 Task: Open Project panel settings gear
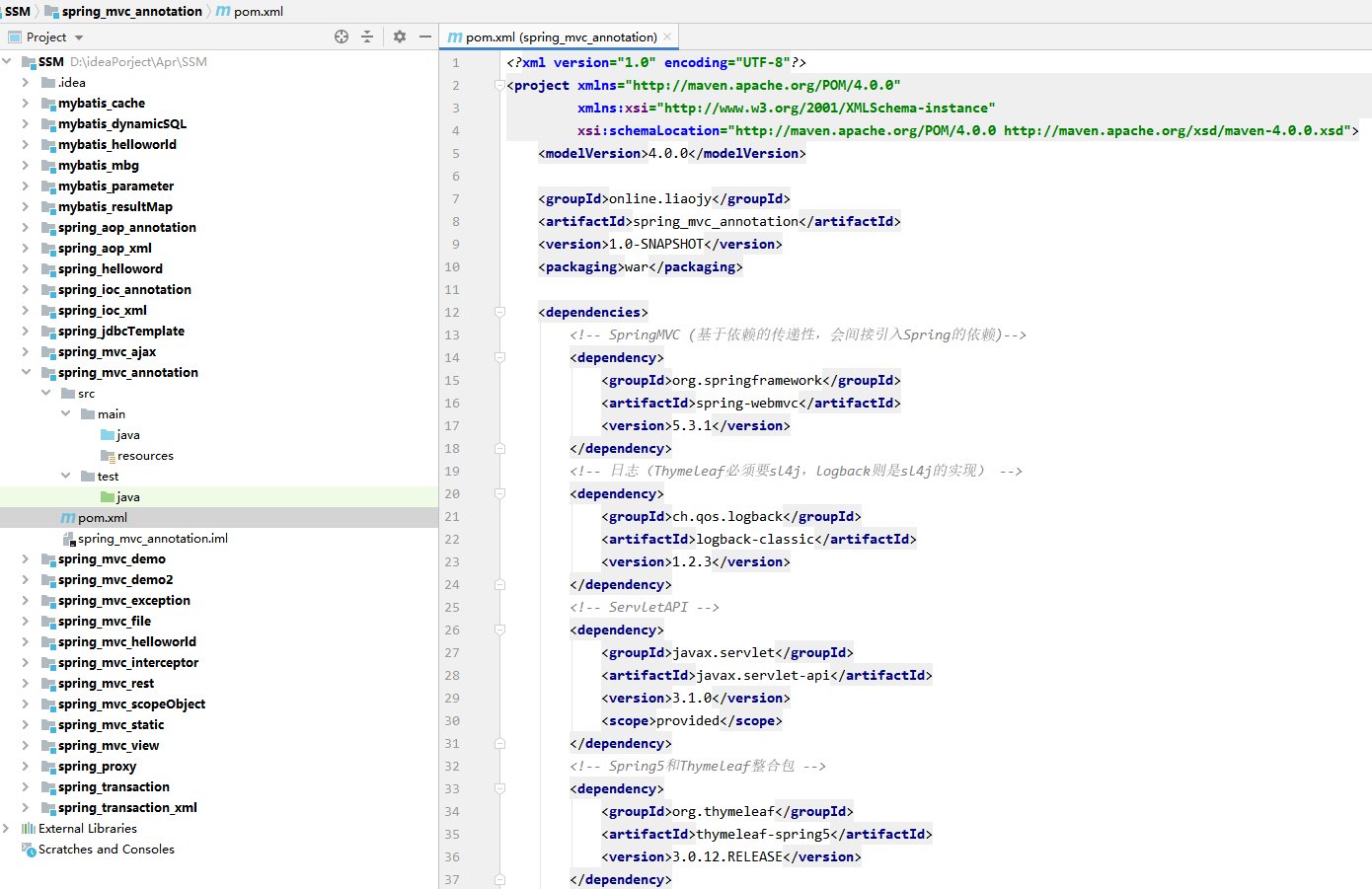400,37
